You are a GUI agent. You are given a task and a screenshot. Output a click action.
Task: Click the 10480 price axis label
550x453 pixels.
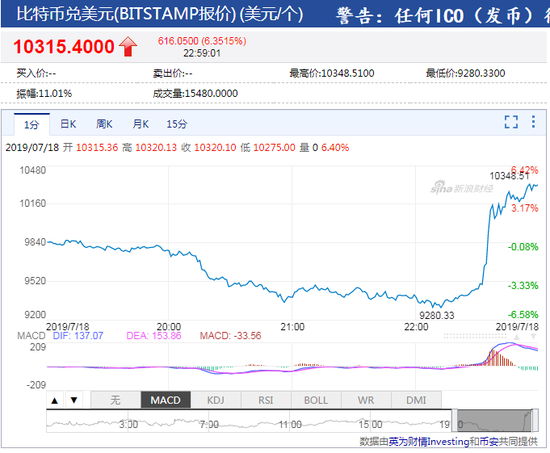tap(33, 171)
